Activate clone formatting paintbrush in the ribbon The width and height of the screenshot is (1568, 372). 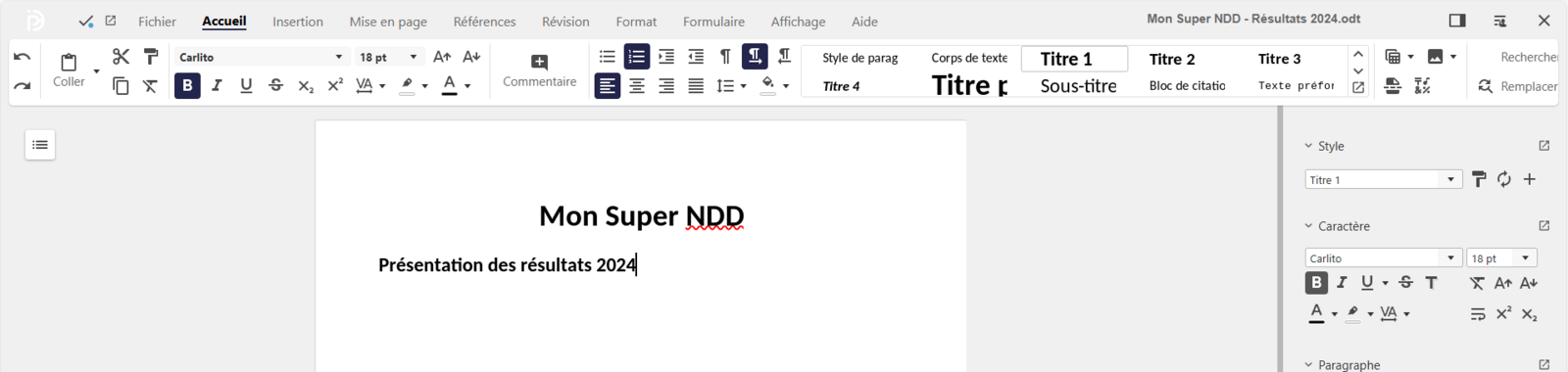(x=151, y=57)
